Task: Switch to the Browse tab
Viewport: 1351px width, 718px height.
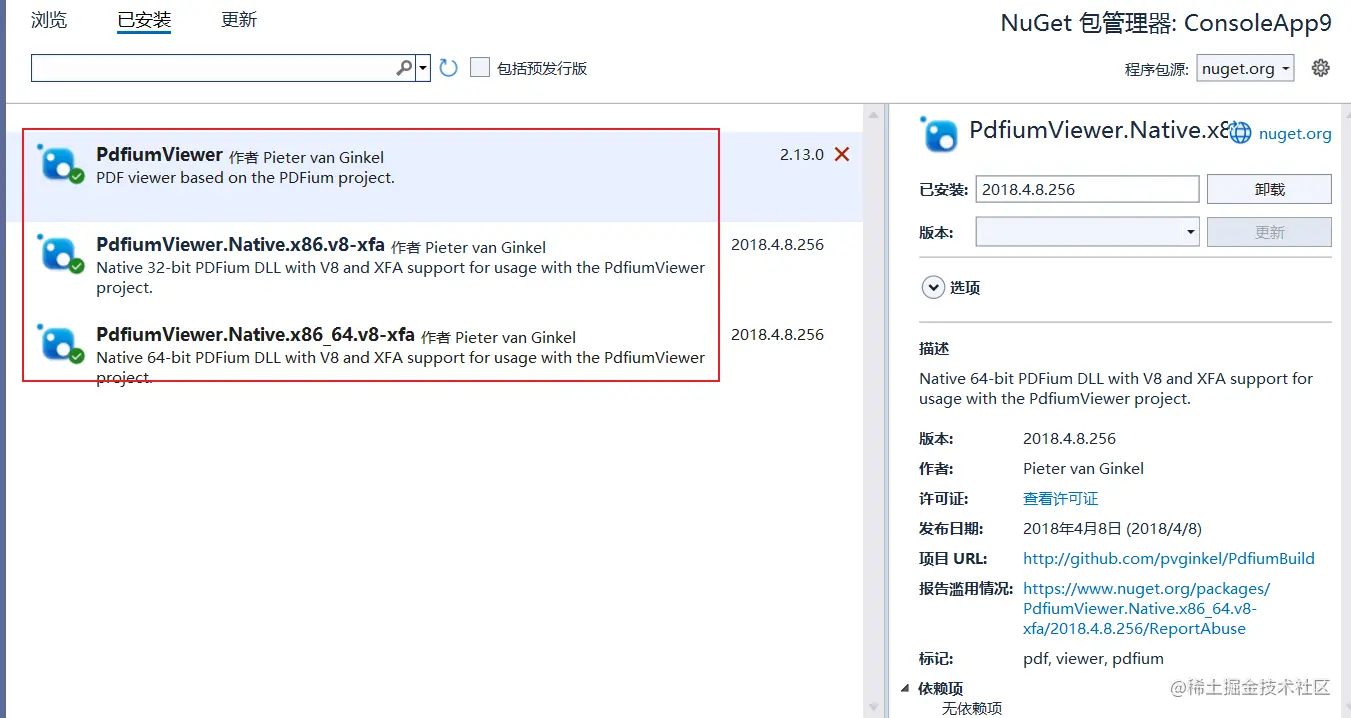Action: click(49, 19)
